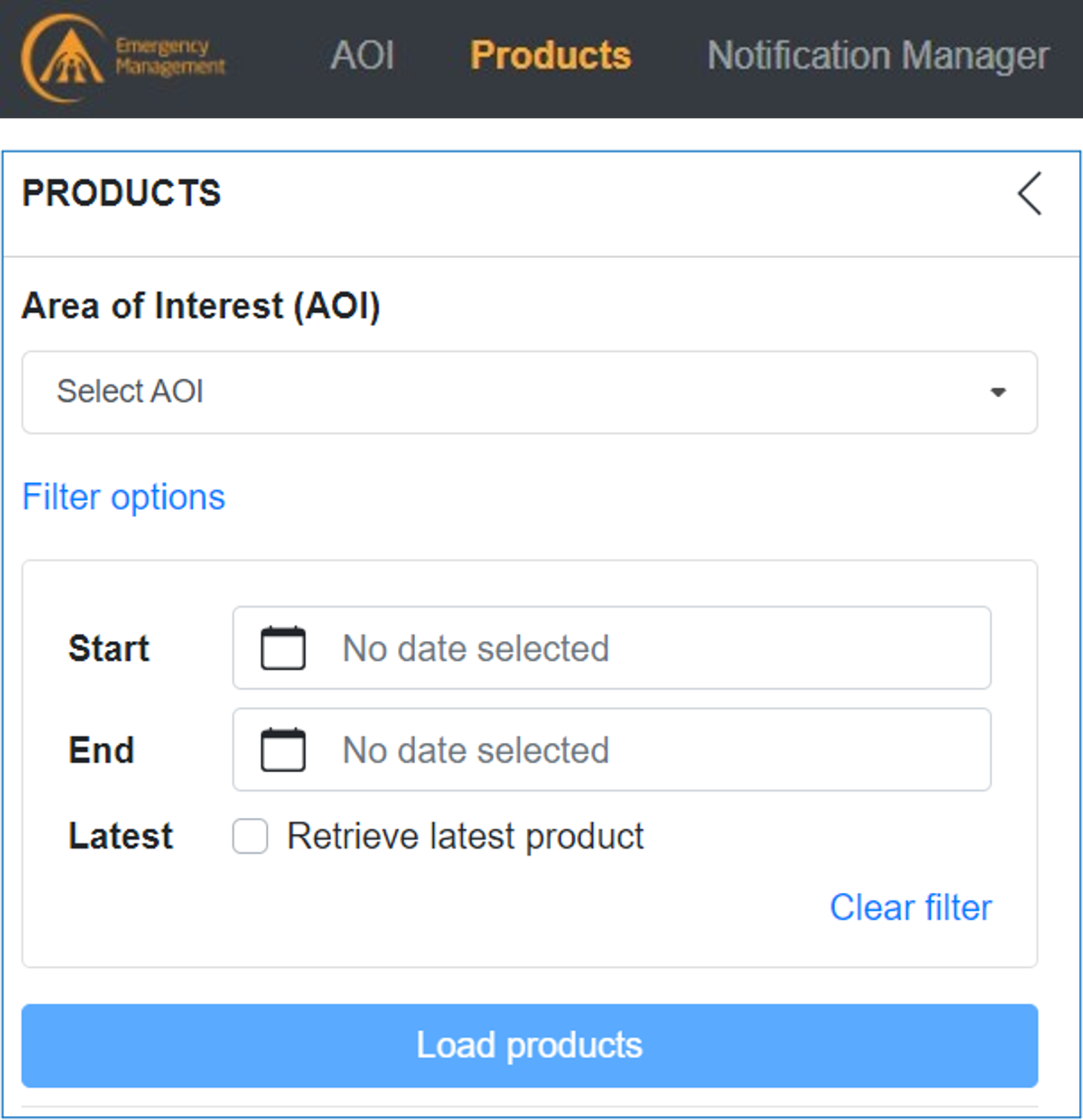The image size is (1083, 1120).
Task: Click the End date calendar icon
Action: coord(283,750)
